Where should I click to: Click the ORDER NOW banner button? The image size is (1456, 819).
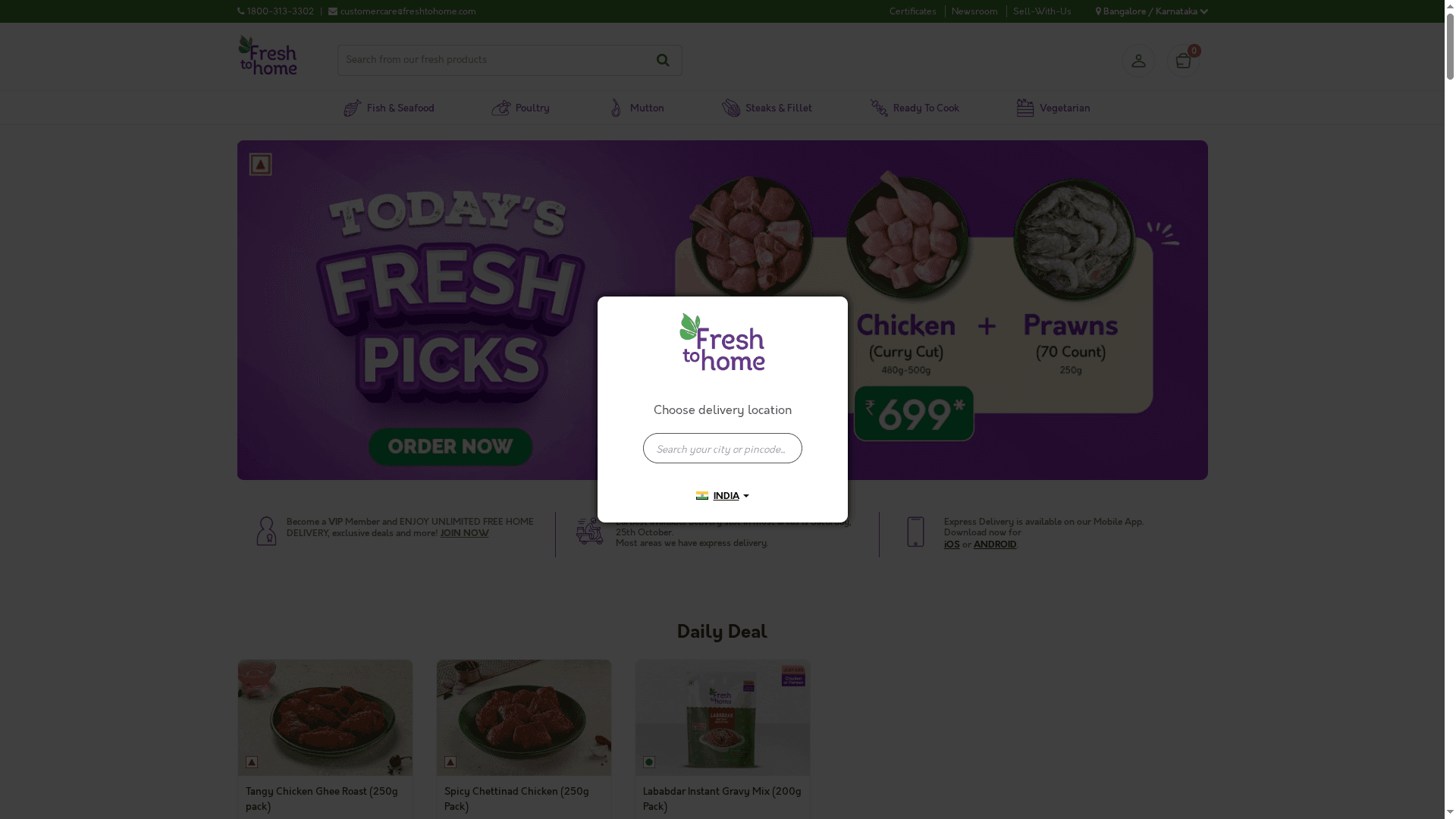point(450,447)
